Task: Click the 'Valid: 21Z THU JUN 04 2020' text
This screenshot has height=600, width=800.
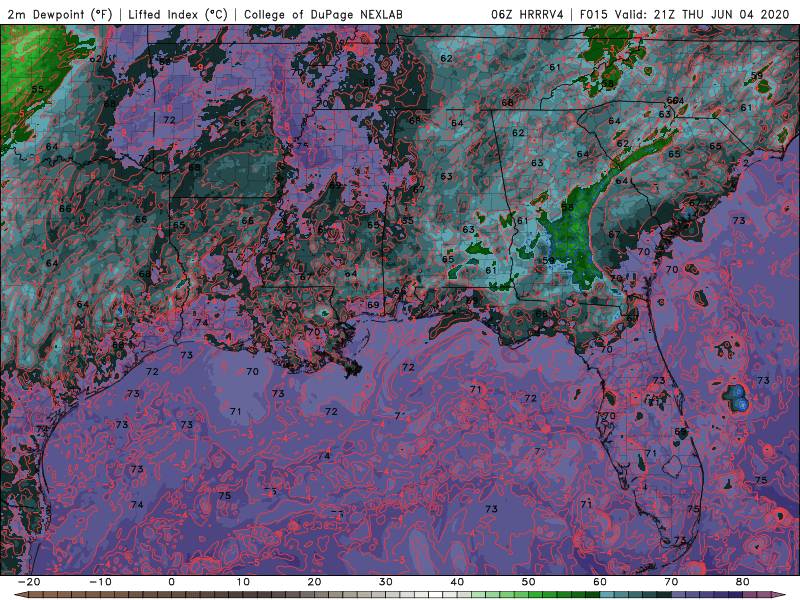Action: (702, 14)
